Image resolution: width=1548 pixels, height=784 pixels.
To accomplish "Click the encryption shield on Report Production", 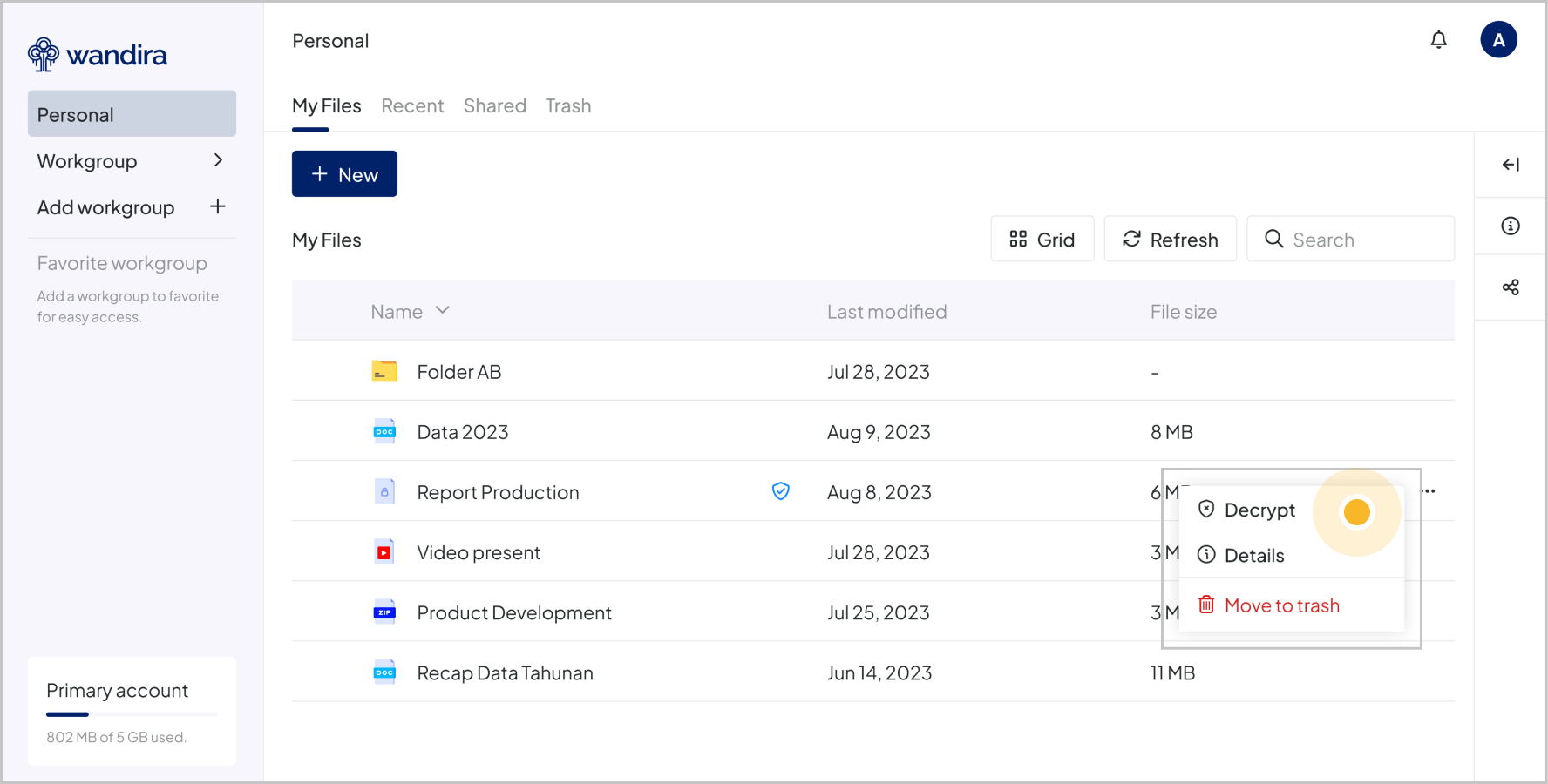I will (x=780, y=491).
